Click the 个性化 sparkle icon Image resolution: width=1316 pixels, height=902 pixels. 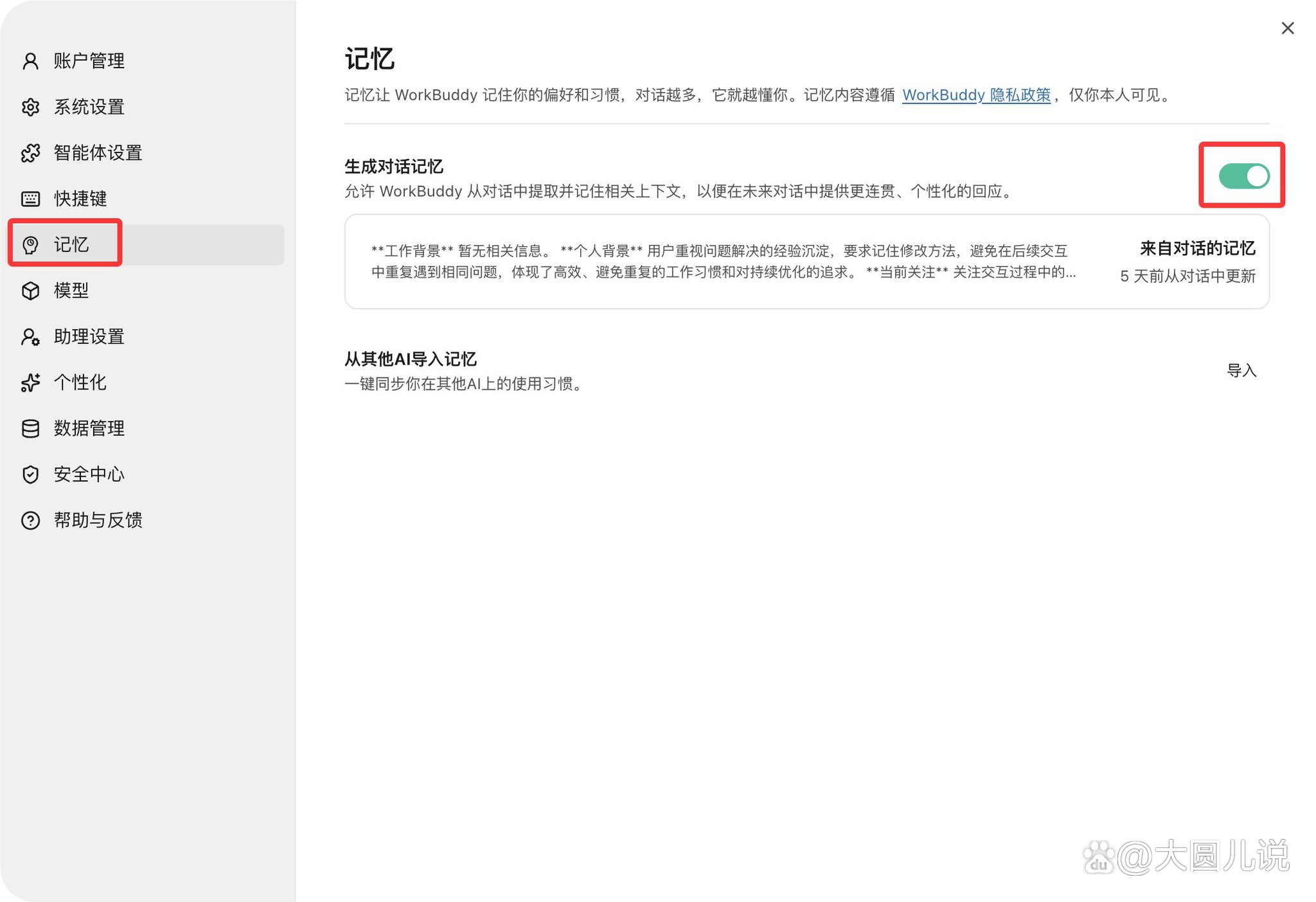tap(30, 383)
